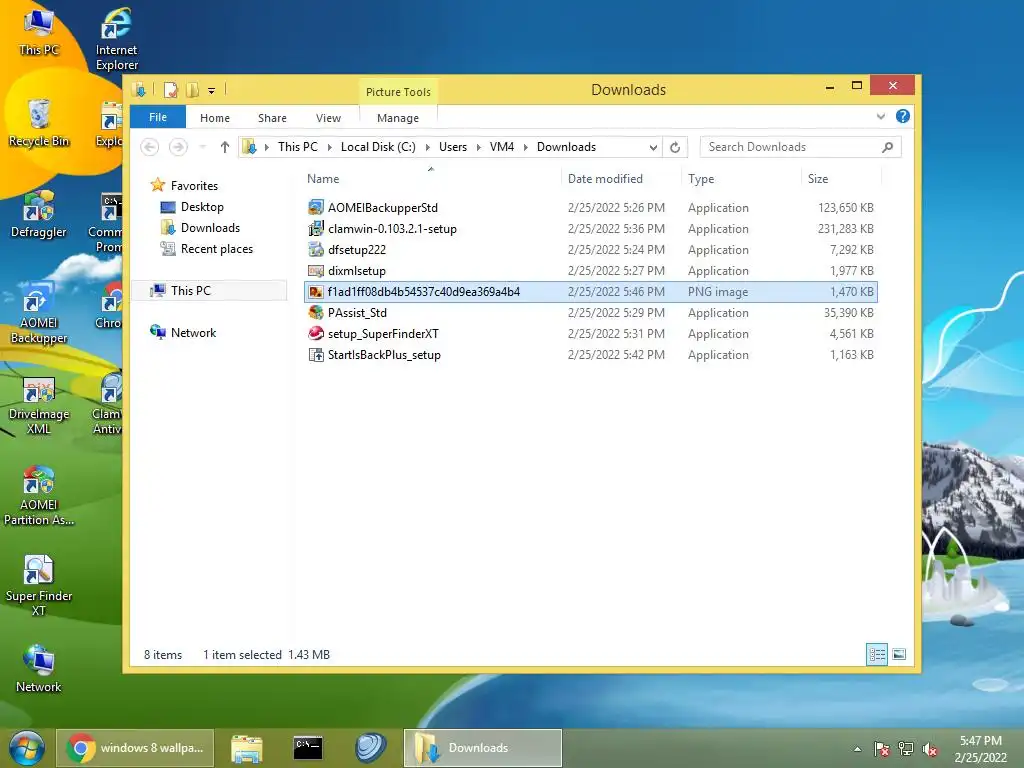Open the Help question mark icon
Image resolution: width=1024 pixels, height=768 pixels.
903,116
